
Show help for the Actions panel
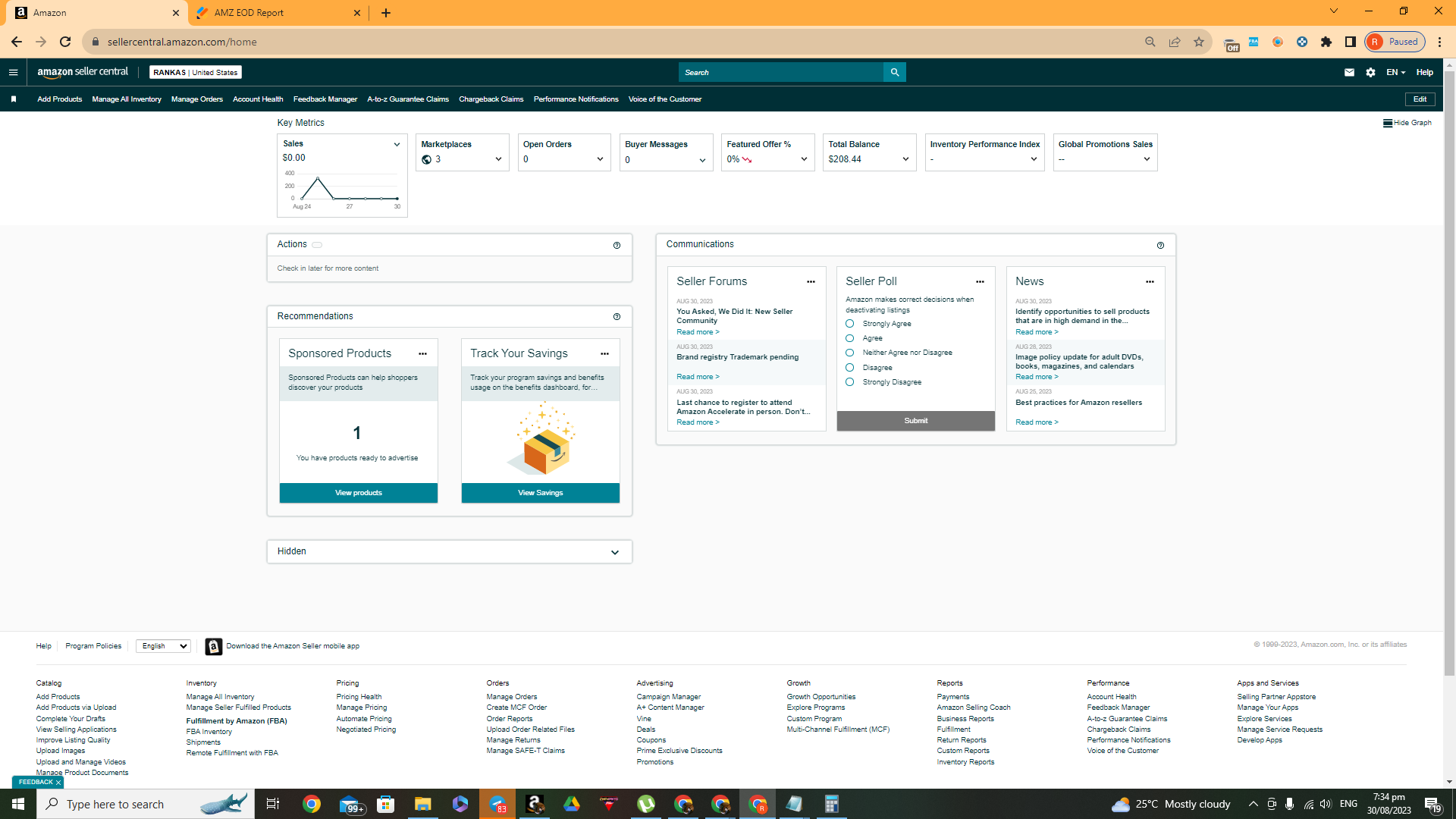pyautogui.click(x=617, y=246)
